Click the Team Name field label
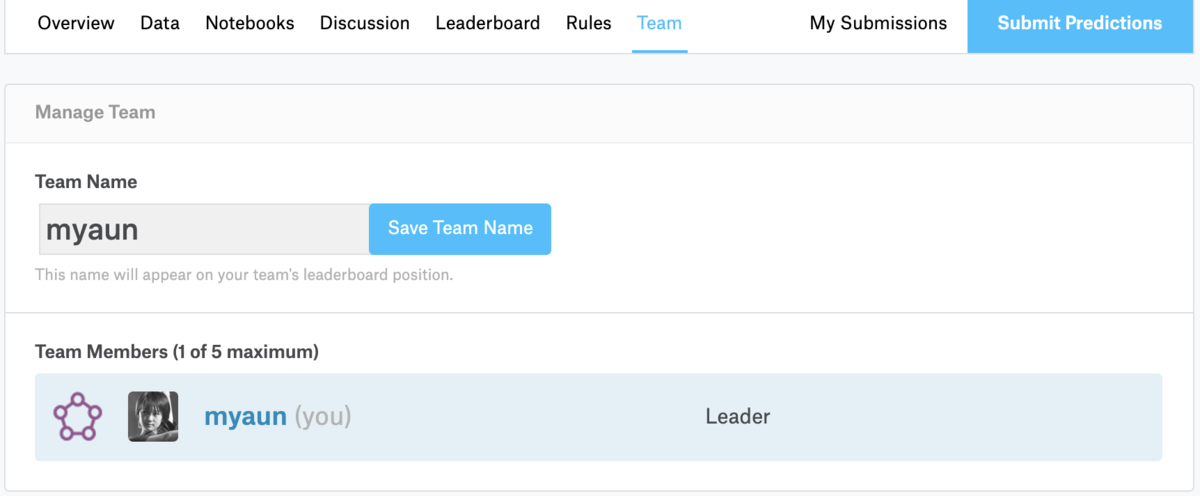1200x496 pixels. coord(86,182)
